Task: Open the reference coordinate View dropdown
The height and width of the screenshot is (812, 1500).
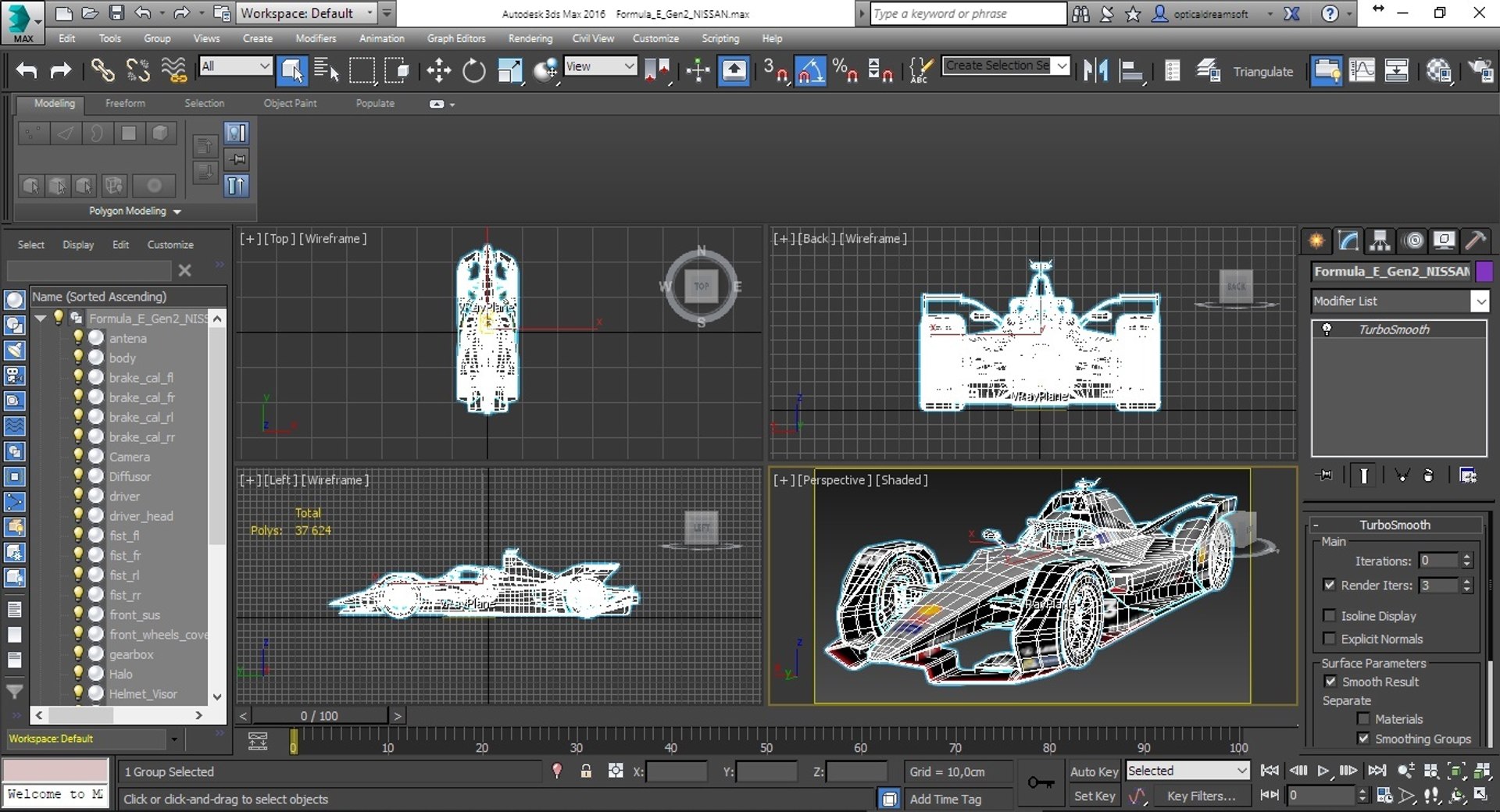Action: pos(600,66)
